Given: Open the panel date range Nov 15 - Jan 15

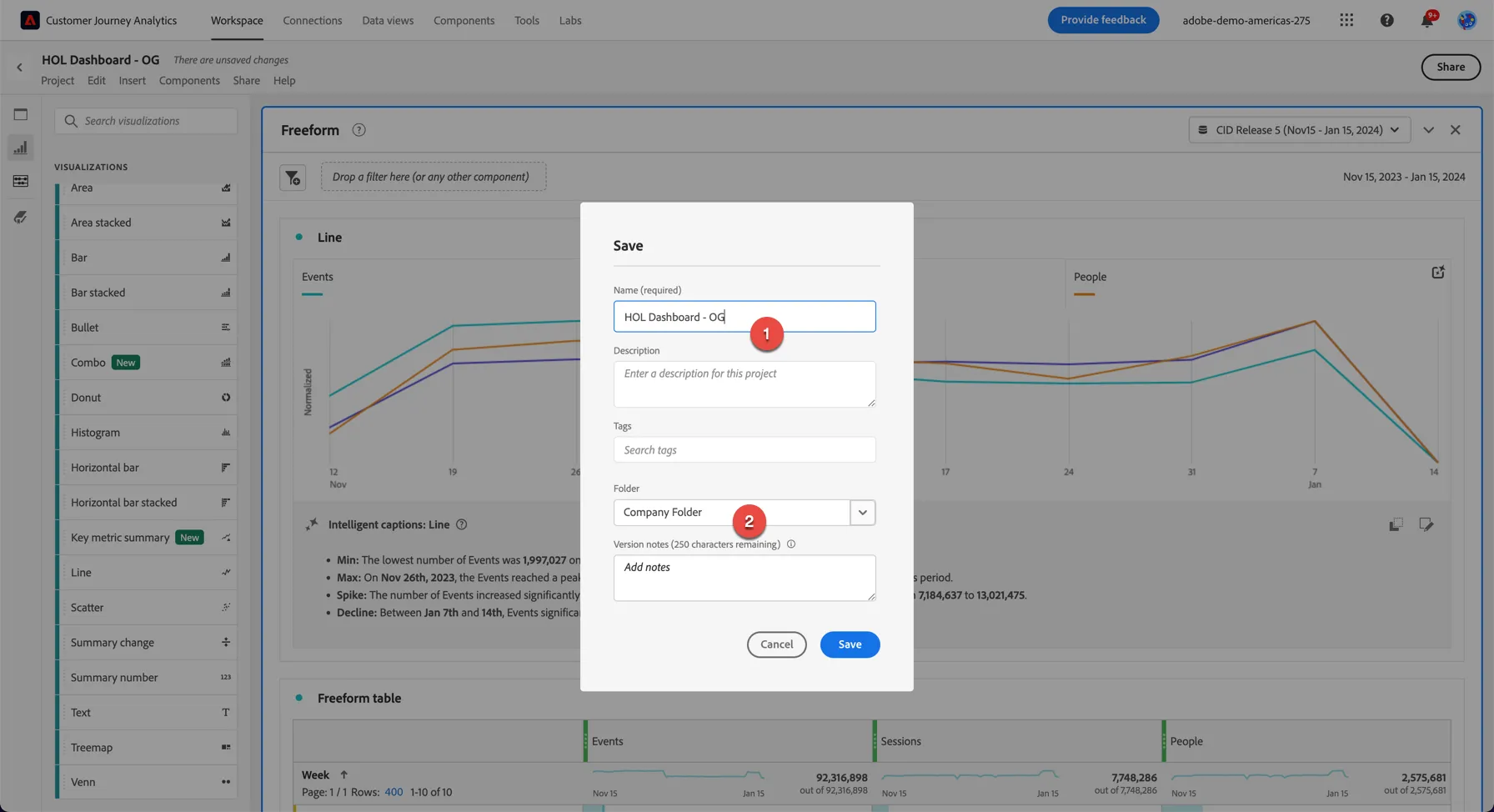Looking at the screenshot, I should 1403,177.
